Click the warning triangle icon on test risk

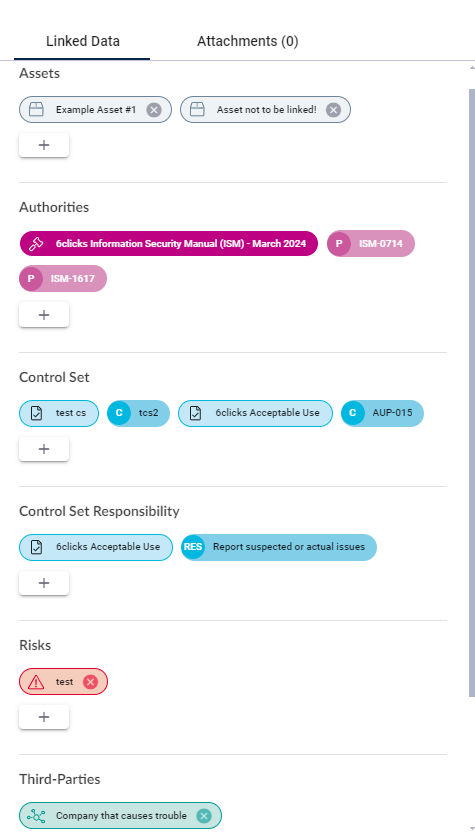36,682
